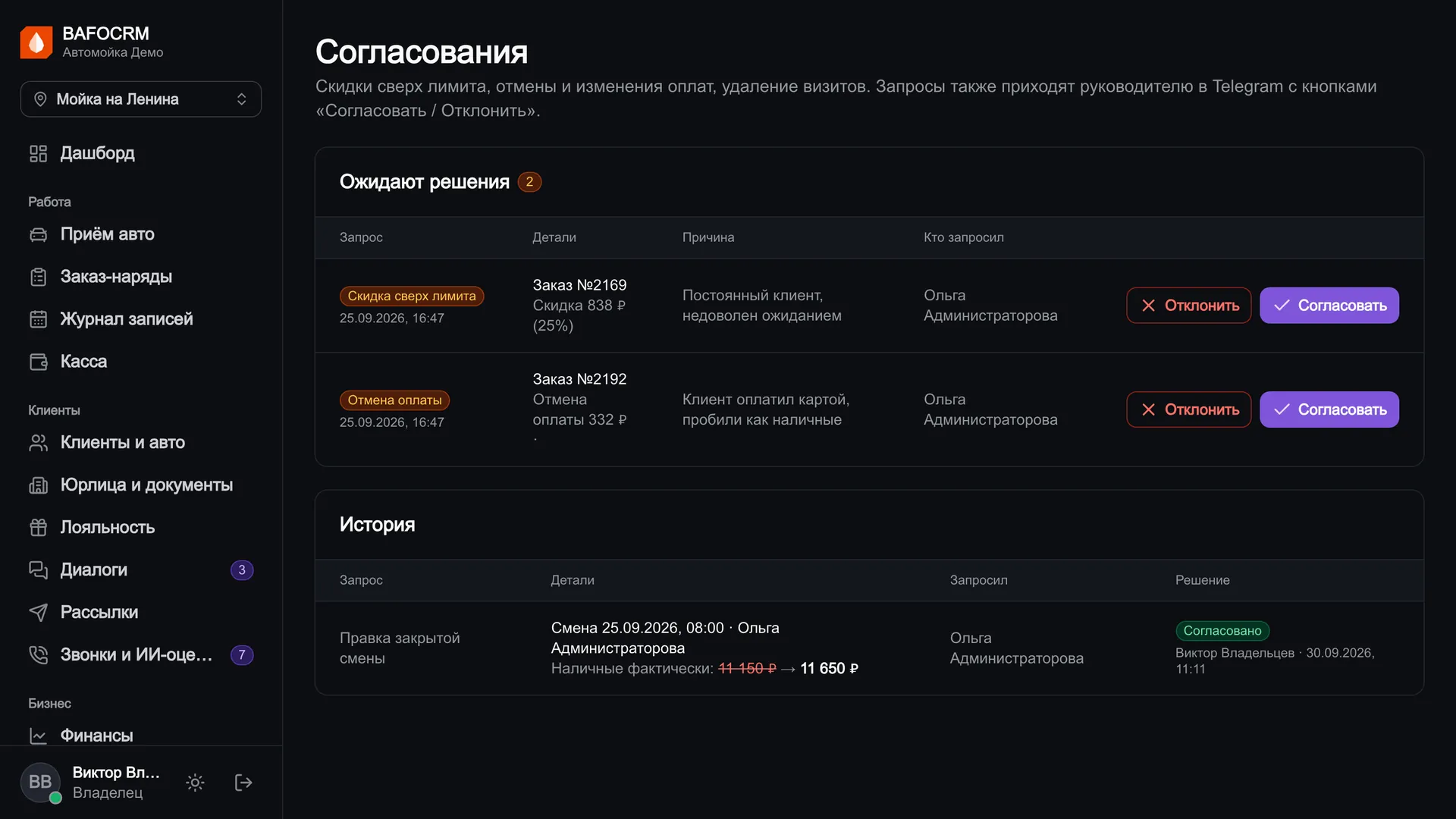This screenshot has width=1456, height=819.
Task: Toggle light theme with sun icon
Action: 195,783
